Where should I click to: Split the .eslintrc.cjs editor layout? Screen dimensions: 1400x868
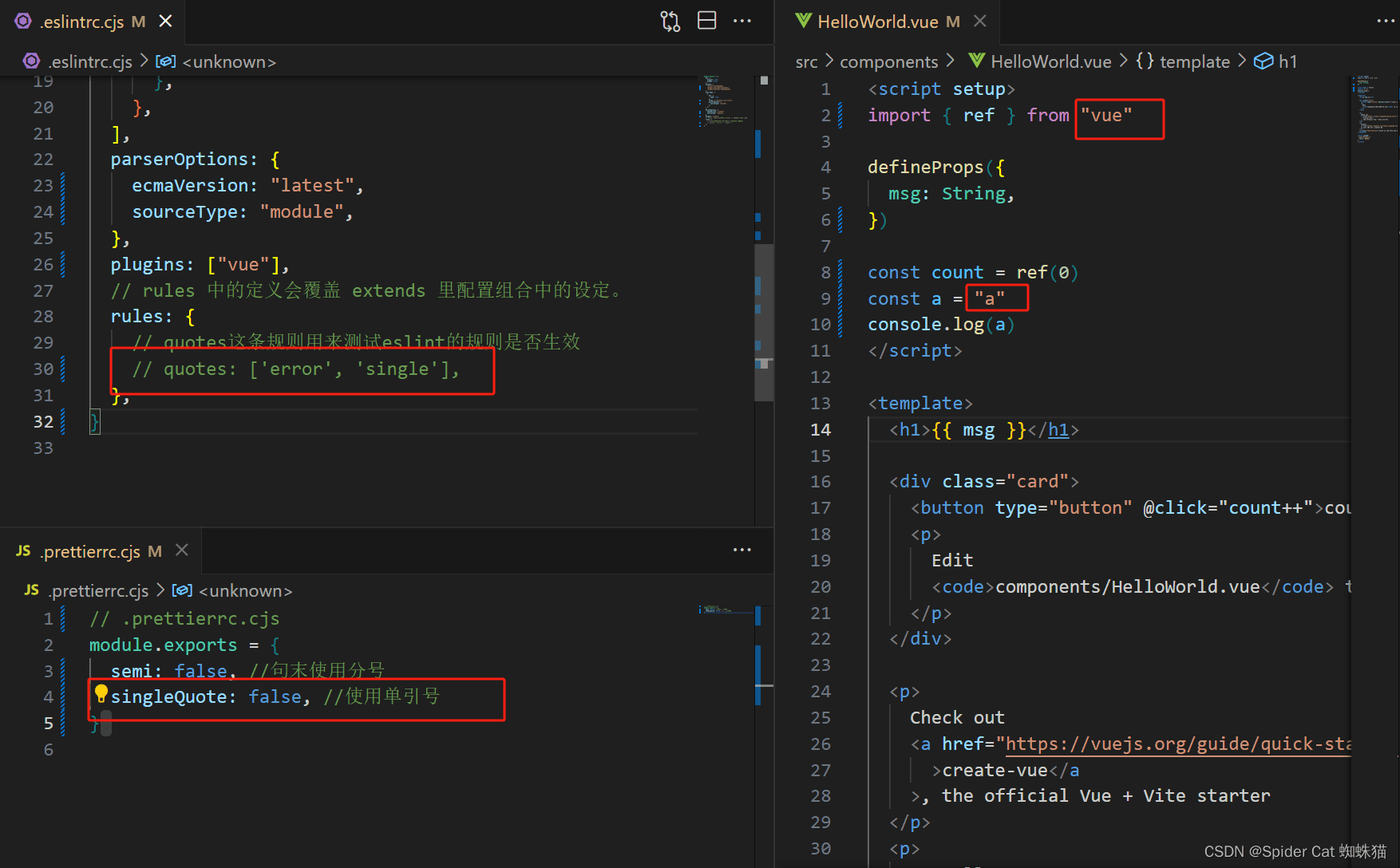(x=707, y=21)
